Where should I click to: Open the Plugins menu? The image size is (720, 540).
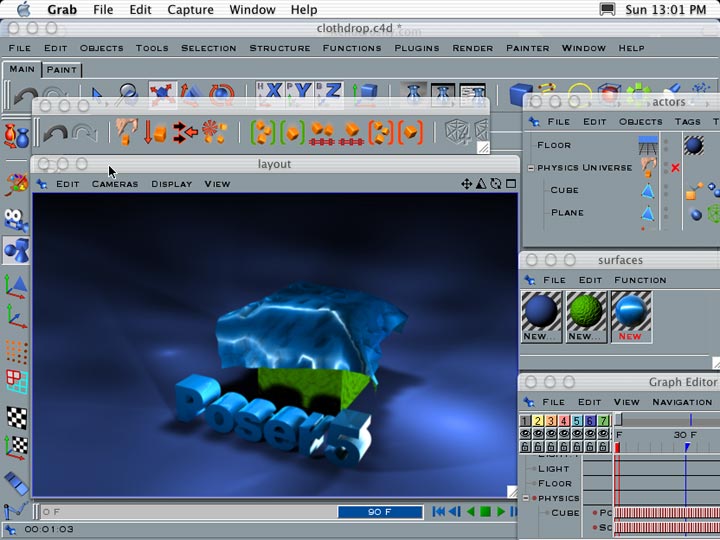(x=416, y=48)
